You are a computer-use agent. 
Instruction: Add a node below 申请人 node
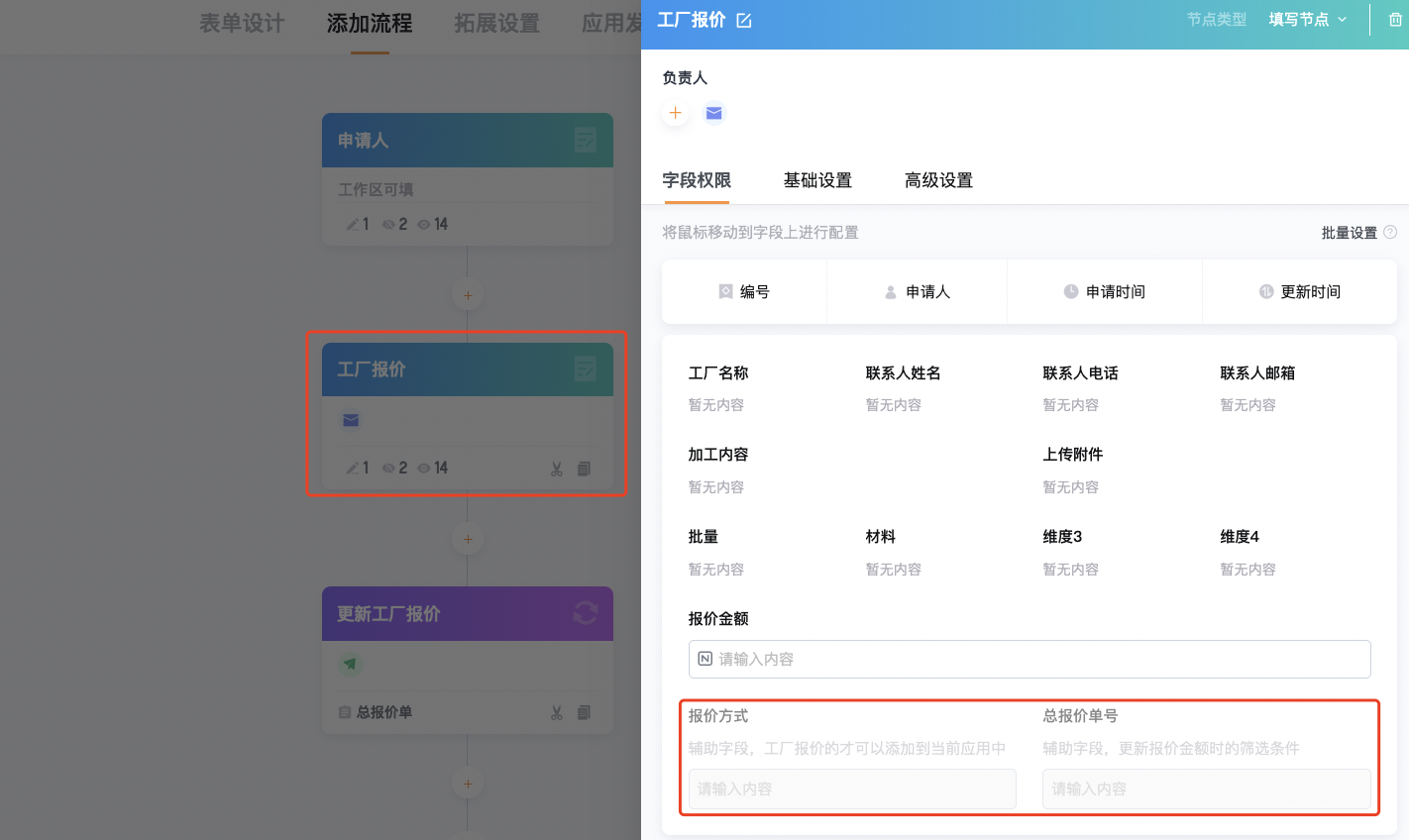[x=468, y=295]
